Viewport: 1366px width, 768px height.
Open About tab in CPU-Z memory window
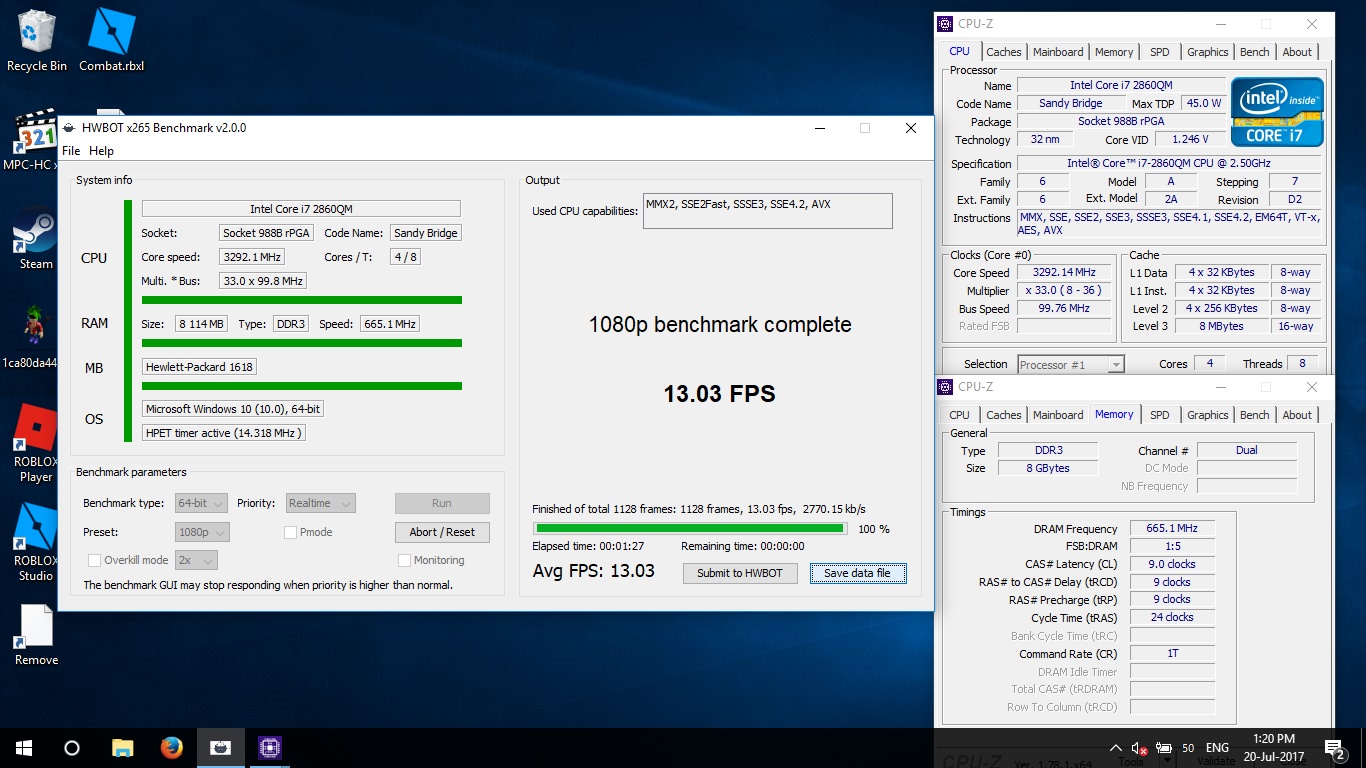click(x=1297, y=415)
